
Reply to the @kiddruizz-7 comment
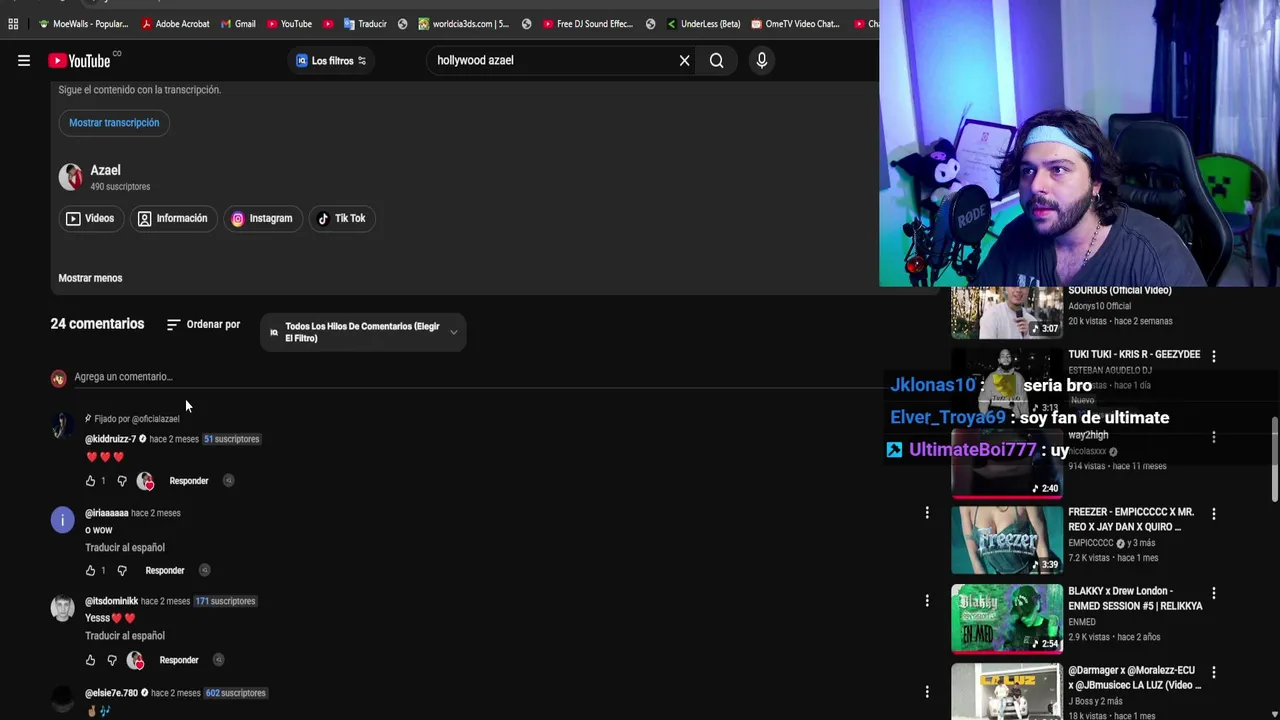[x=189, y=481]
